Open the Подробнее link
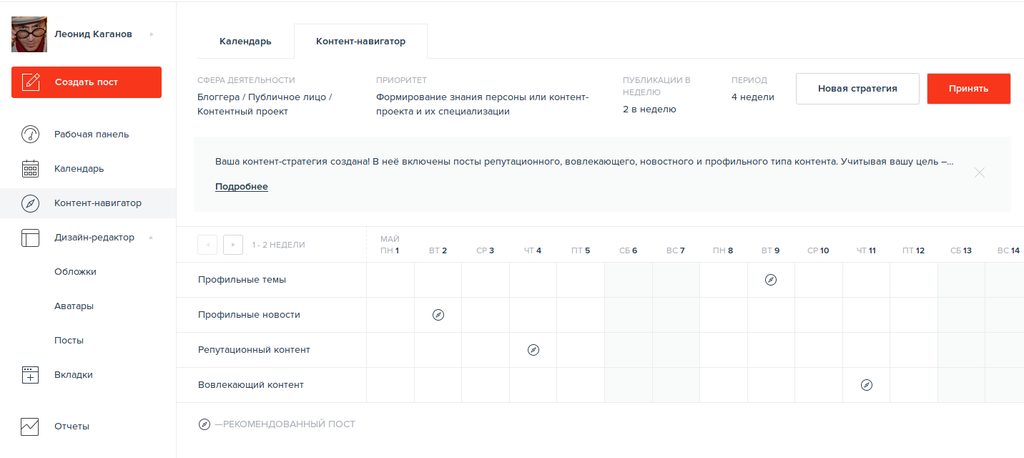The image size is (1024, 458). point(242,187)
